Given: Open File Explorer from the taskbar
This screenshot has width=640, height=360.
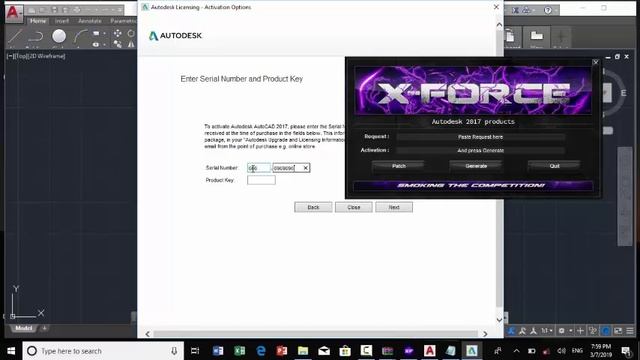Looking at the screenshot, I should pyautogui.click(x=303, y=351).
